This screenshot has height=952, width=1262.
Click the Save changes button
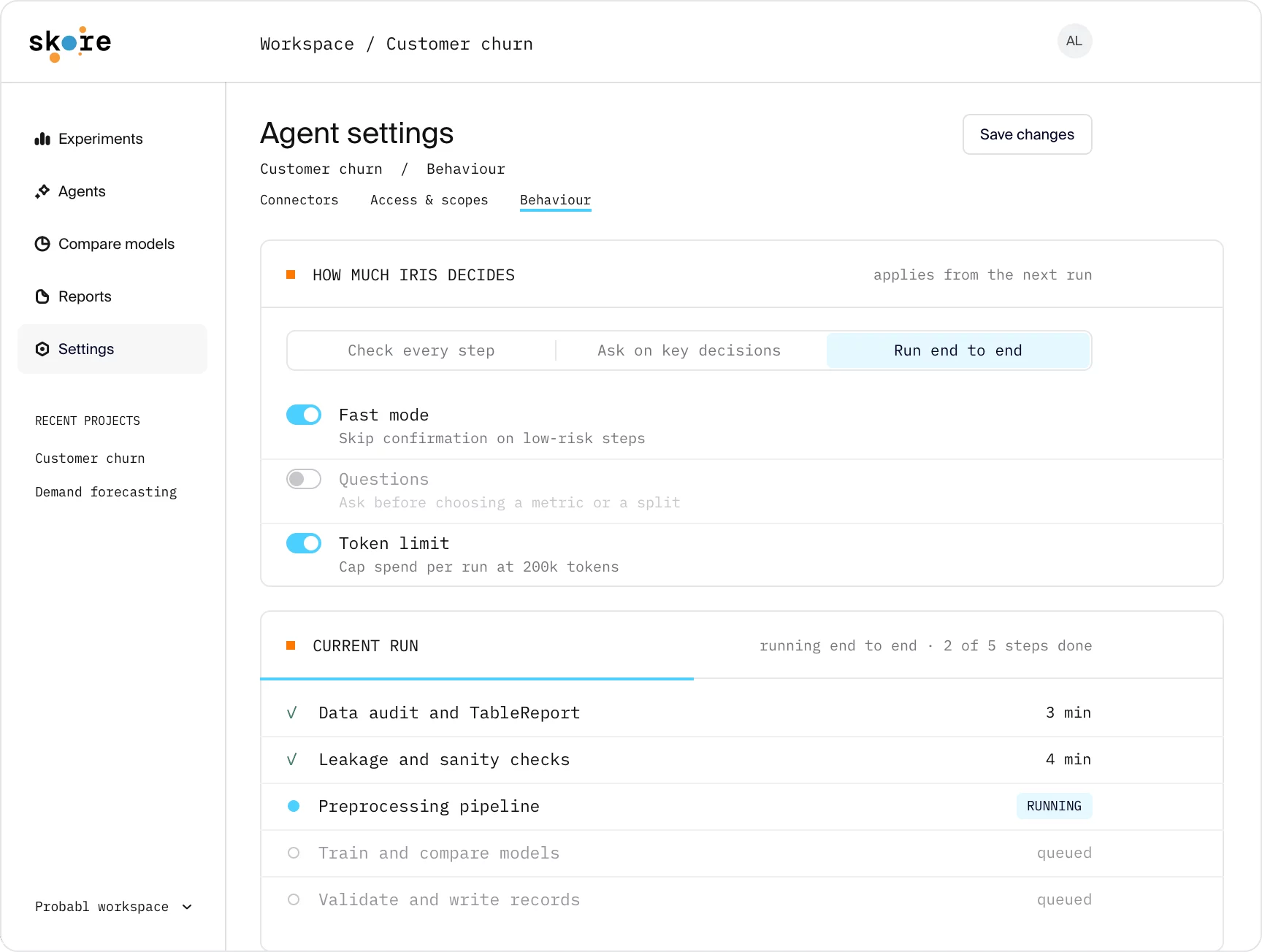[x=1027, y=134]
